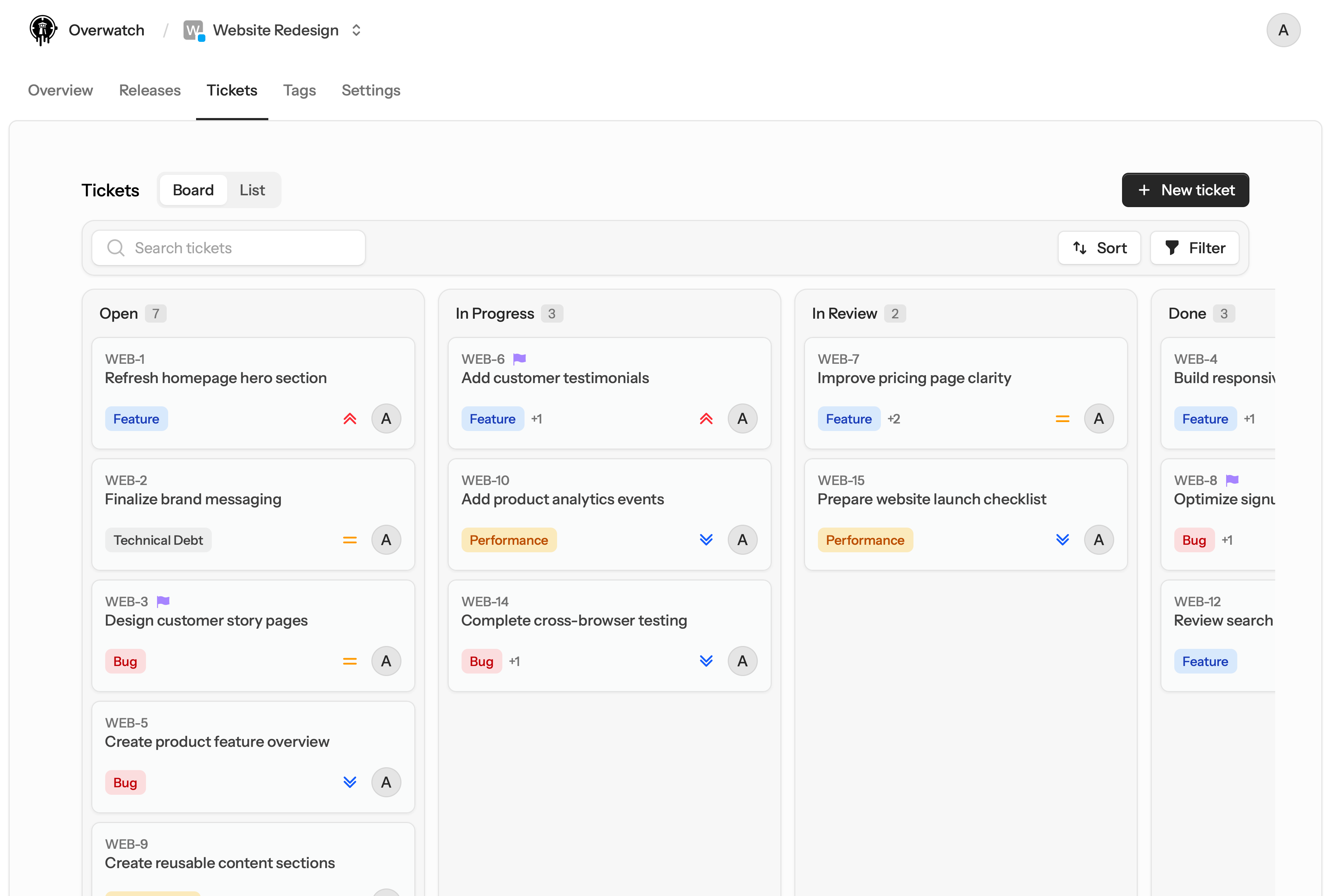Open ticket Create reusable content sections
The width and height of the screenshot is (1331, 896).
pyautogui.click(x=220, y=863)
